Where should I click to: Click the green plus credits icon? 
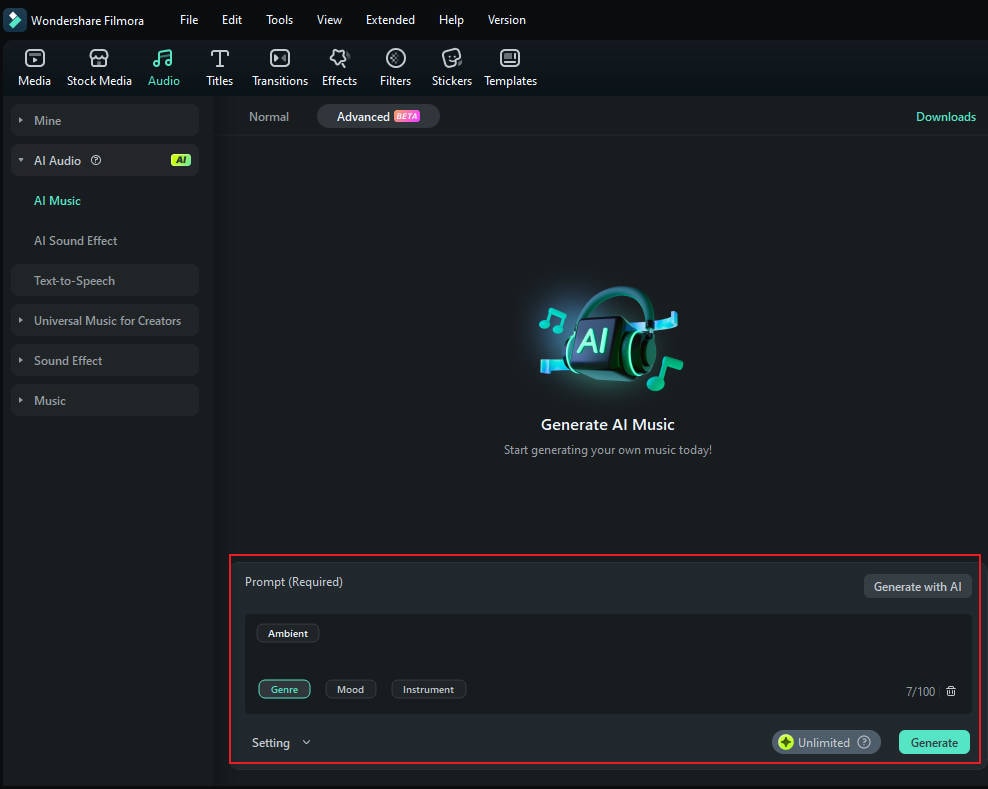[786, 742]
